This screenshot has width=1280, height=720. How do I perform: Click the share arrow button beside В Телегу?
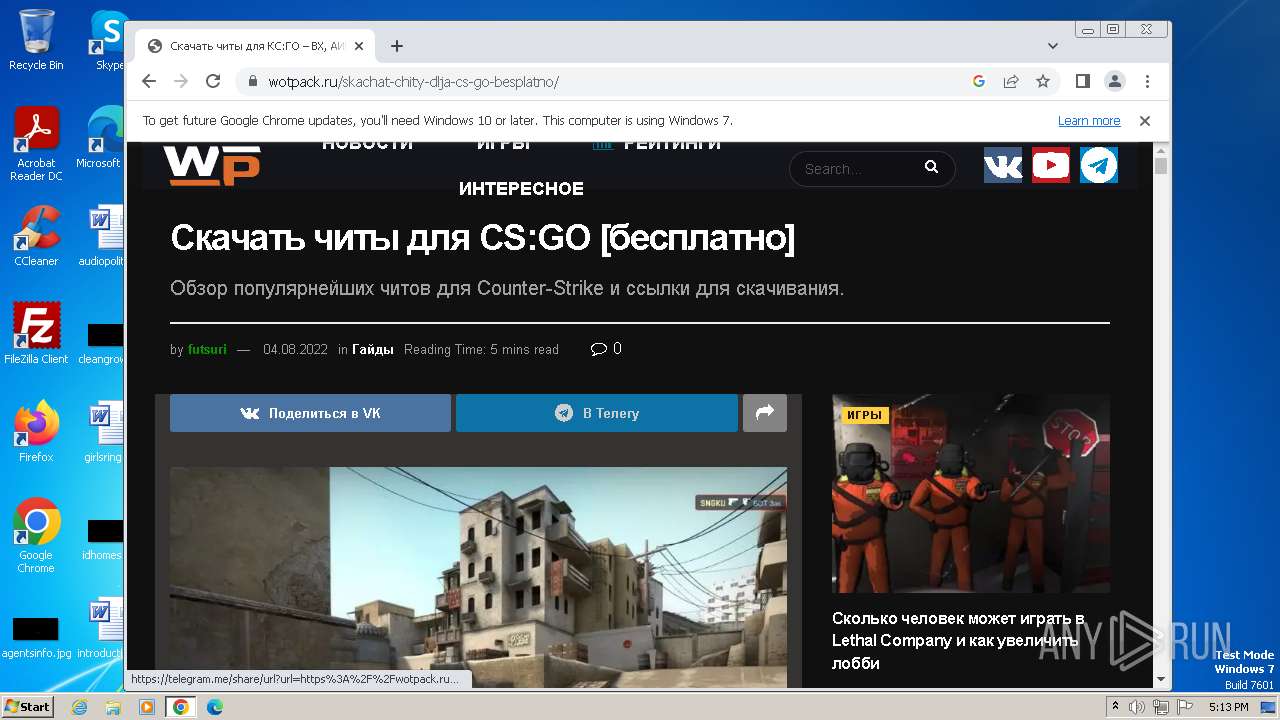coord(765,413)
